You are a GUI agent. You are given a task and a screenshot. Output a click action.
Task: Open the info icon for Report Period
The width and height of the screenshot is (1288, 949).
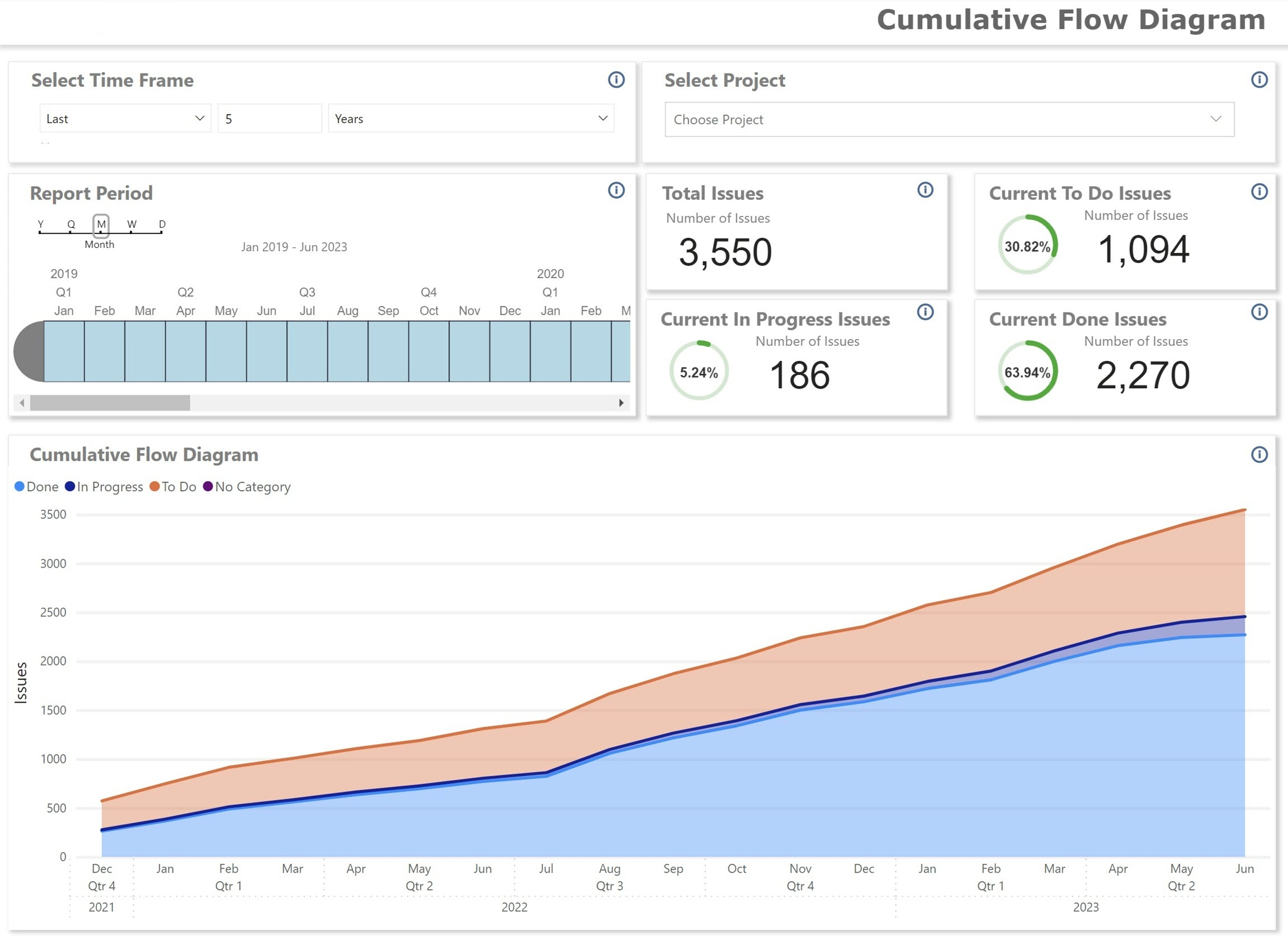[616, 190]
